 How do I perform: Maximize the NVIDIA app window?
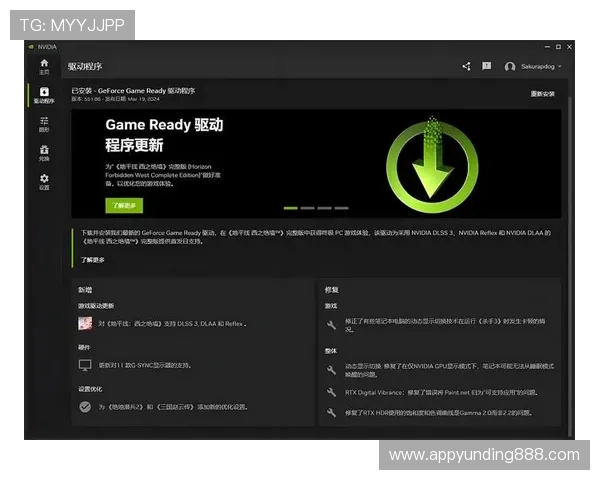pos(558,47)
